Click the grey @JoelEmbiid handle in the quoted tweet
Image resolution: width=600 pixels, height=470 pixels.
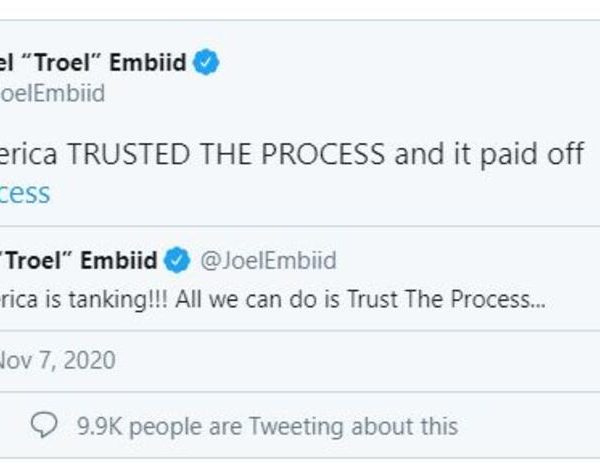pyautogui.click(x=268, y=262)
